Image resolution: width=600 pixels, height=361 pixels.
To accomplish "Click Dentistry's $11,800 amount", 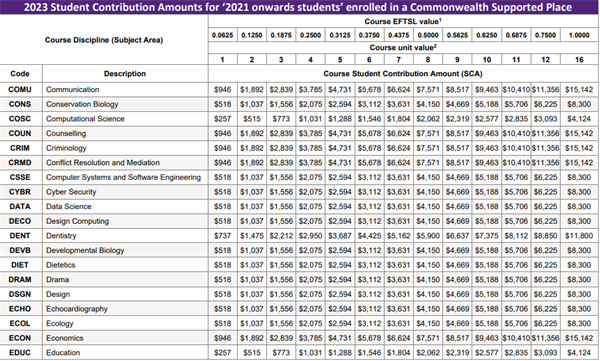I will tap(579, 236).
